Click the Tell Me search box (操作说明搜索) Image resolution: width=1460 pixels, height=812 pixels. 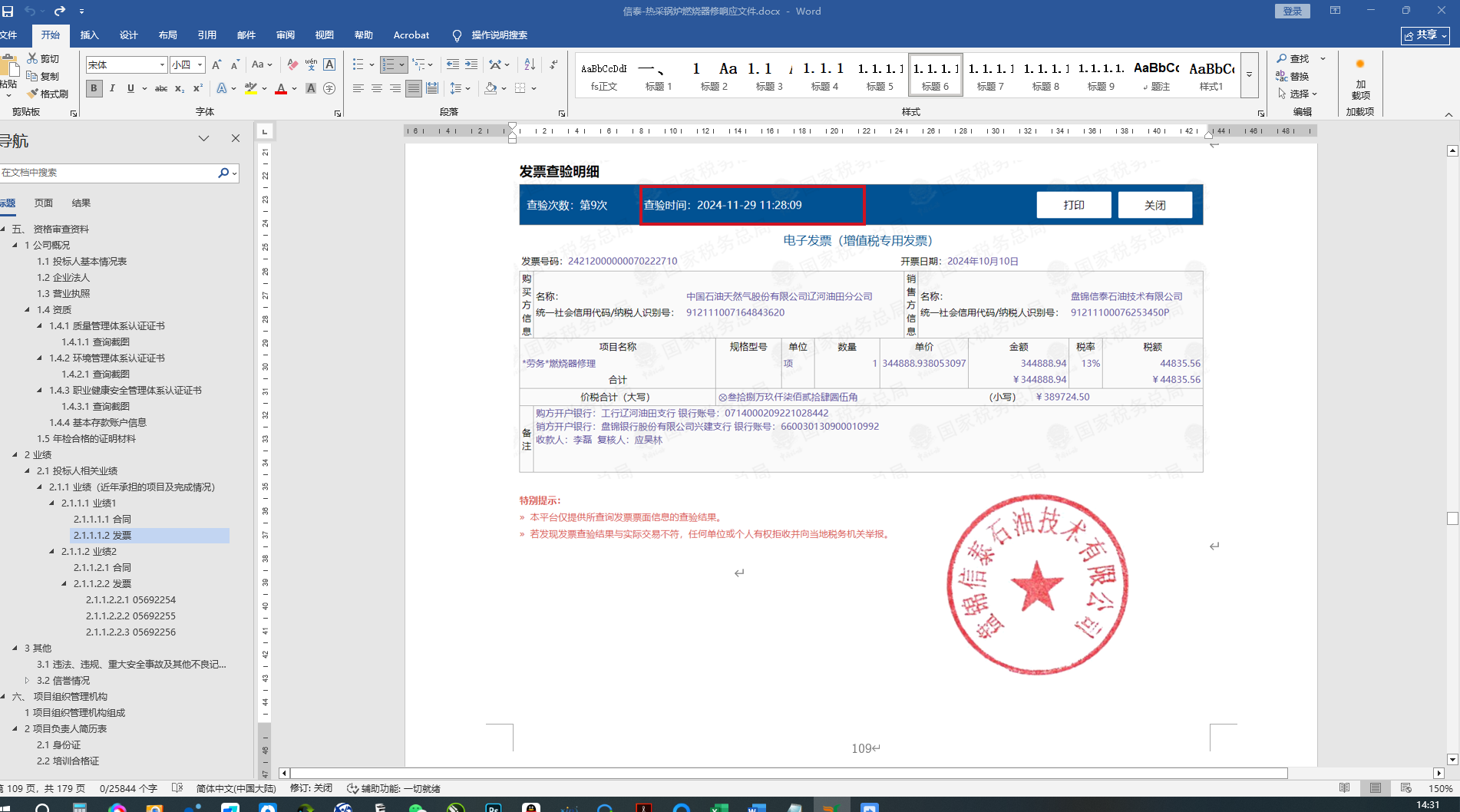(x=499, y=35)
